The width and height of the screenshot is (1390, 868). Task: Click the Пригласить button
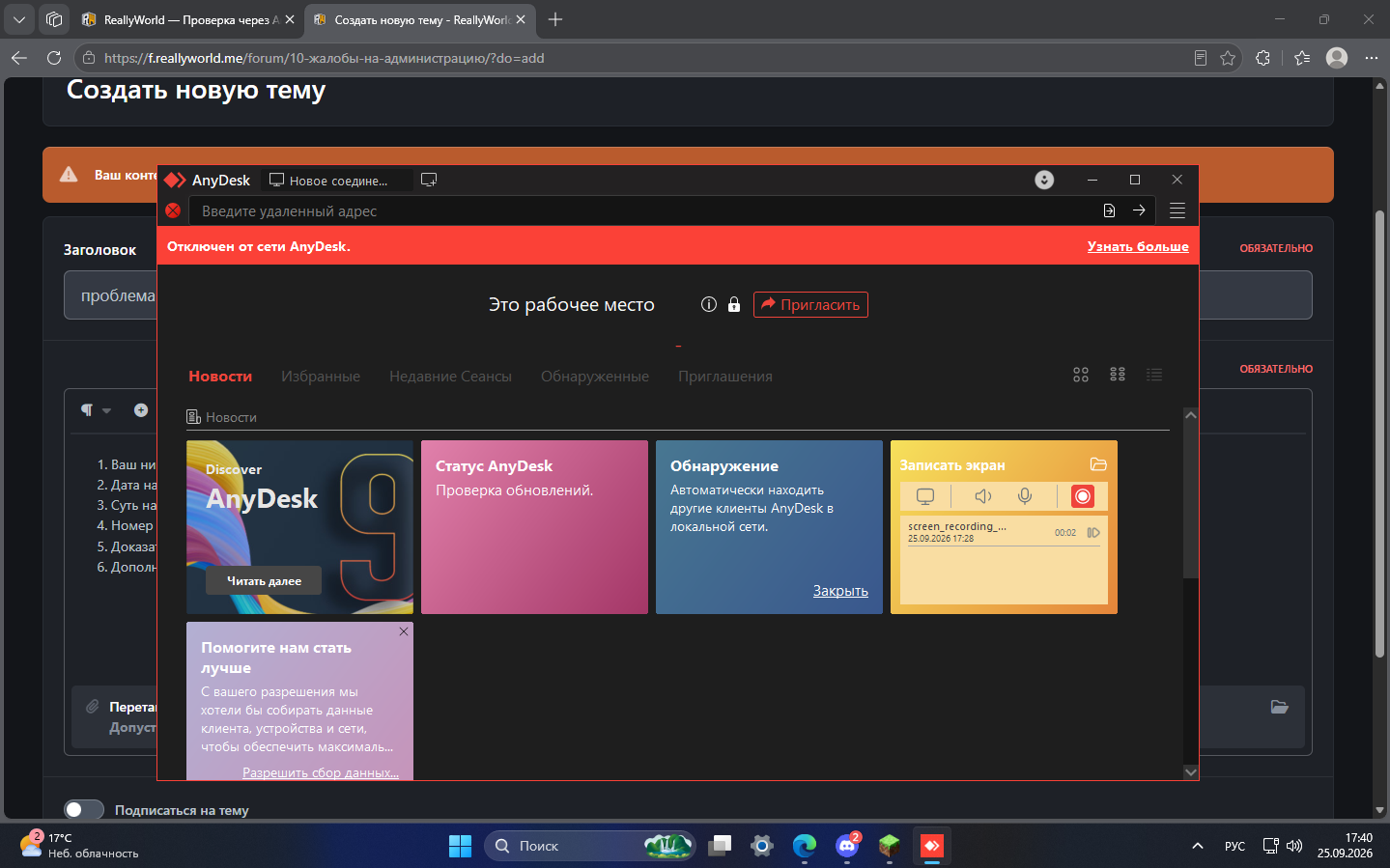(x=810, y=305)
